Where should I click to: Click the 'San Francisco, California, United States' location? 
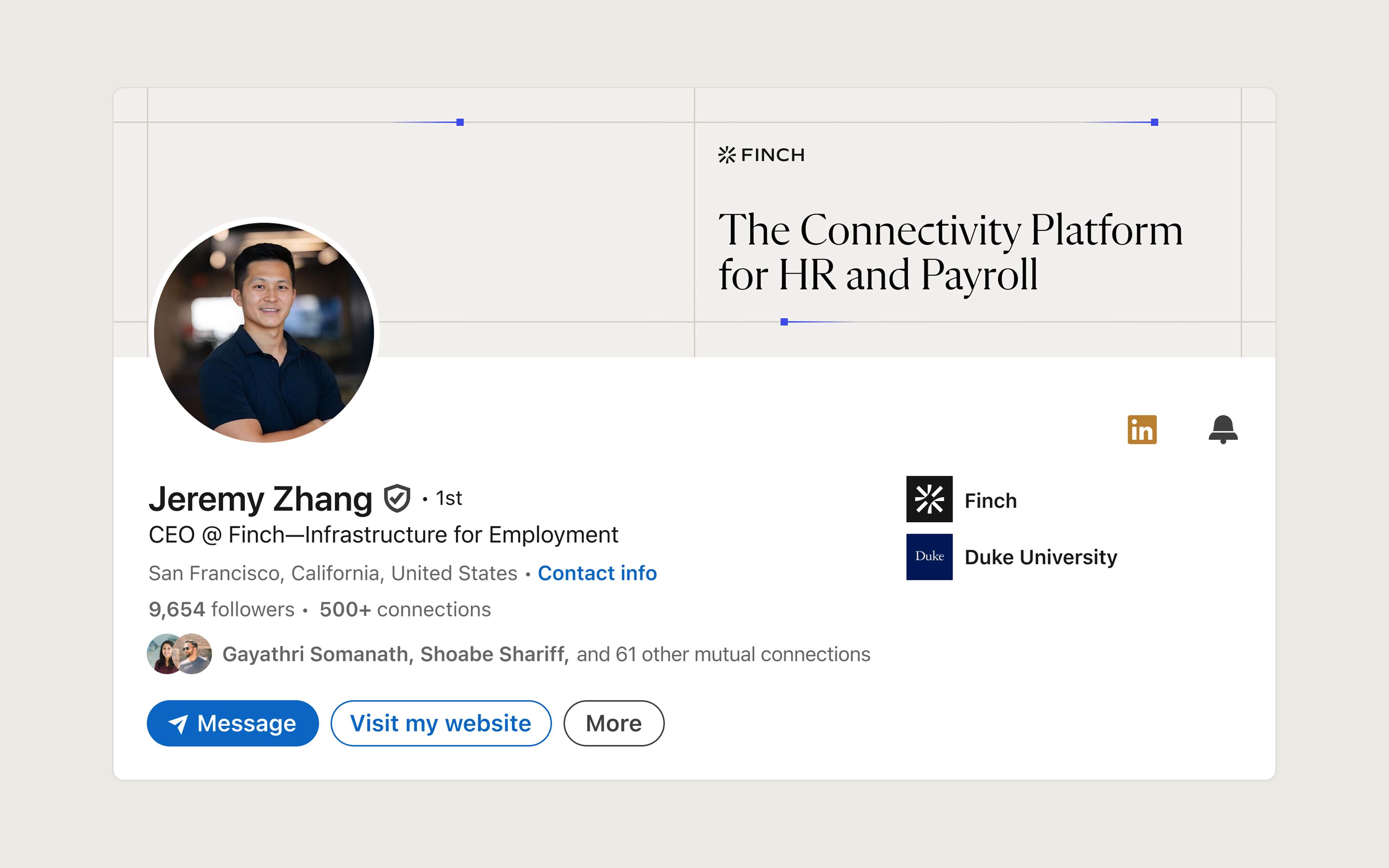point(333,574)
